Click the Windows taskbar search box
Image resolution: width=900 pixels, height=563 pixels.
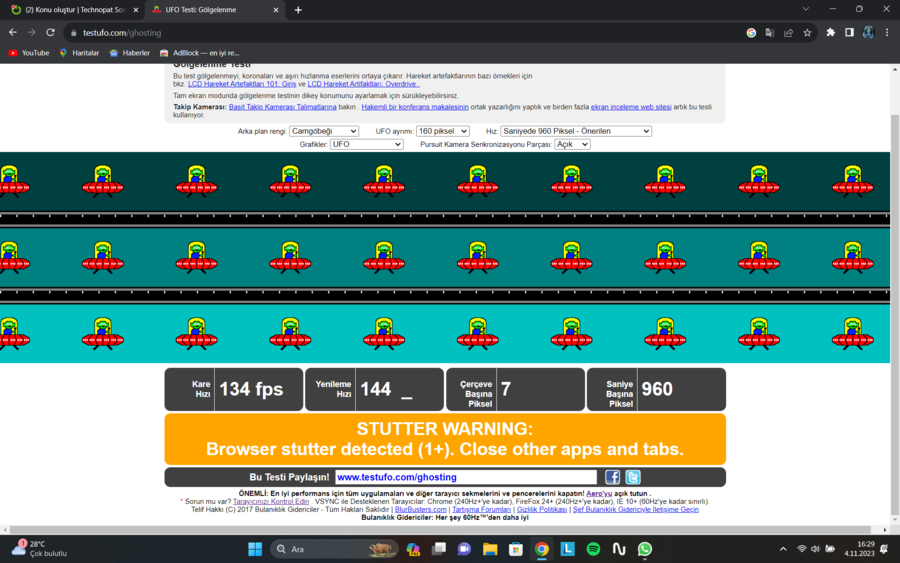coord(334,549)
